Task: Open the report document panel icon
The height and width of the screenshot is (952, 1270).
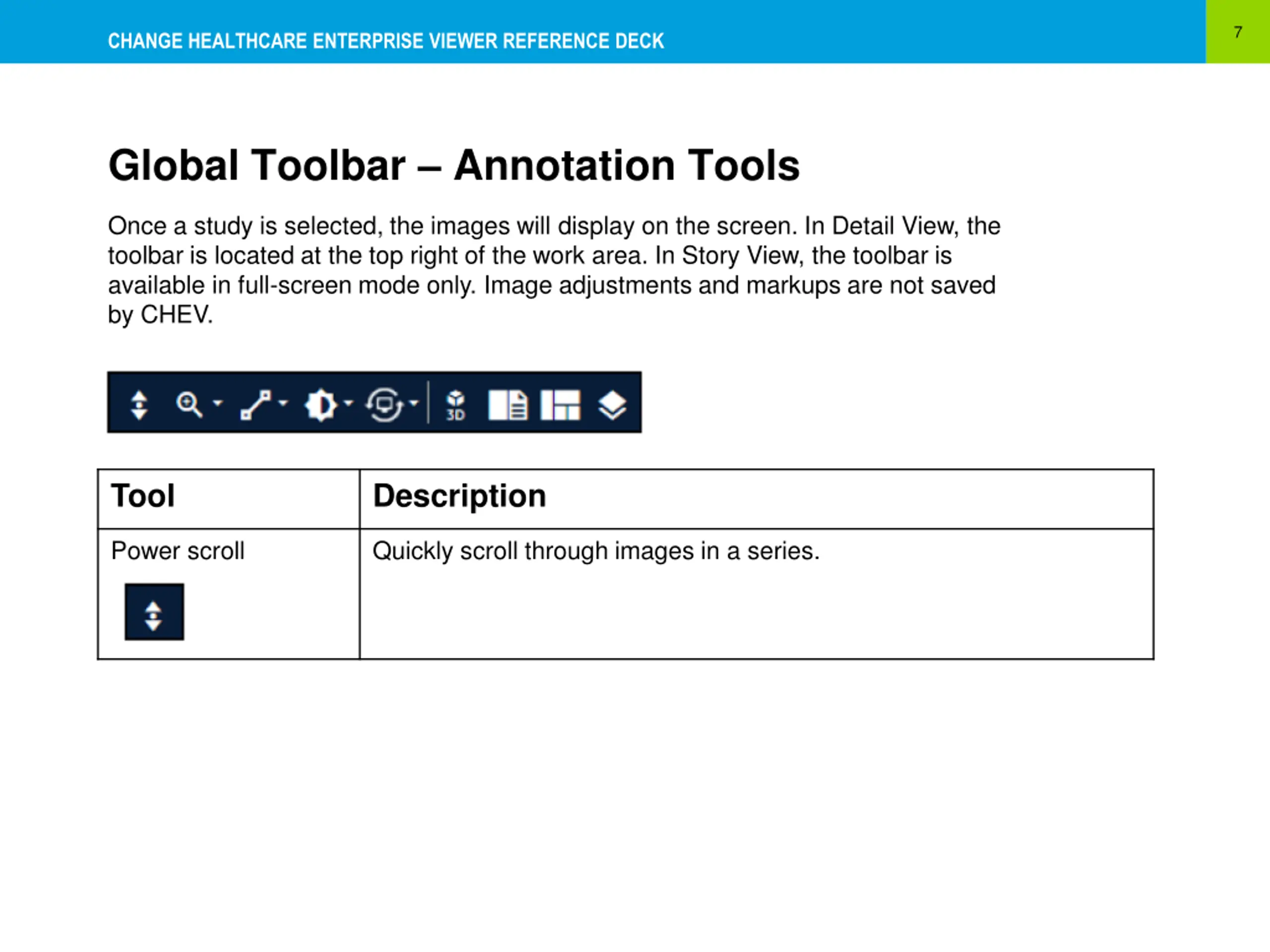Action: pos(508,405)
